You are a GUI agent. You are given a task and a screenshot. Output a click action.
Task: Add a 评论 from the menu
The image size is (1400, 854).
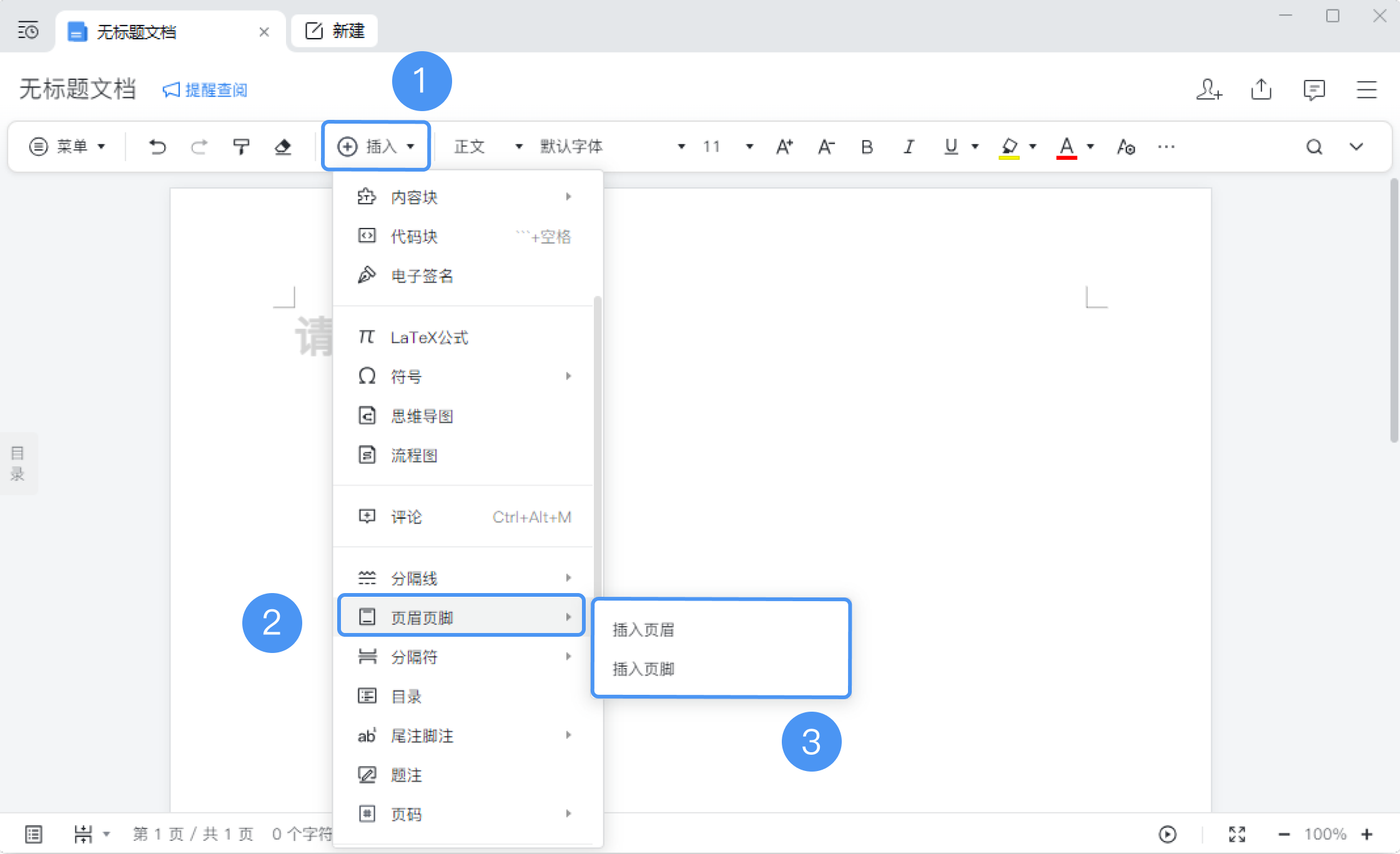(x=465, y=517)
